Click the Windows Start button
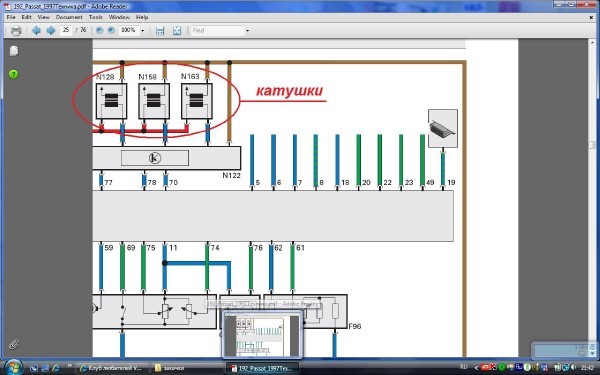 [x=14, y=367]
